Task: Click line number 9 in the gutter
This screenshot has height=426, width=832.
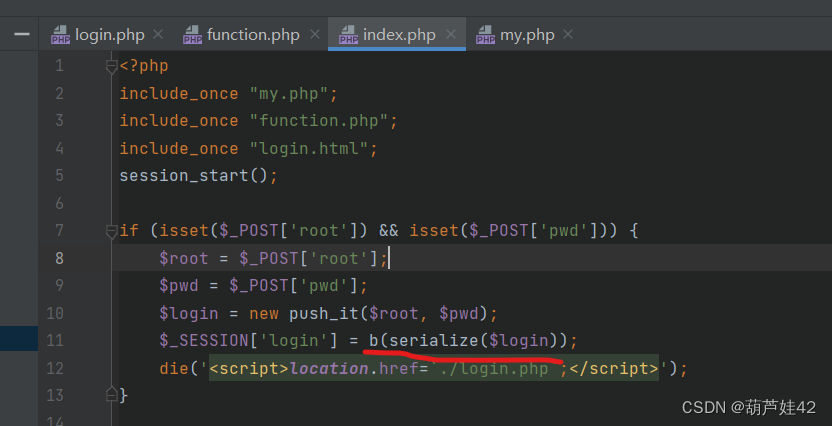Action: point(59,285)
